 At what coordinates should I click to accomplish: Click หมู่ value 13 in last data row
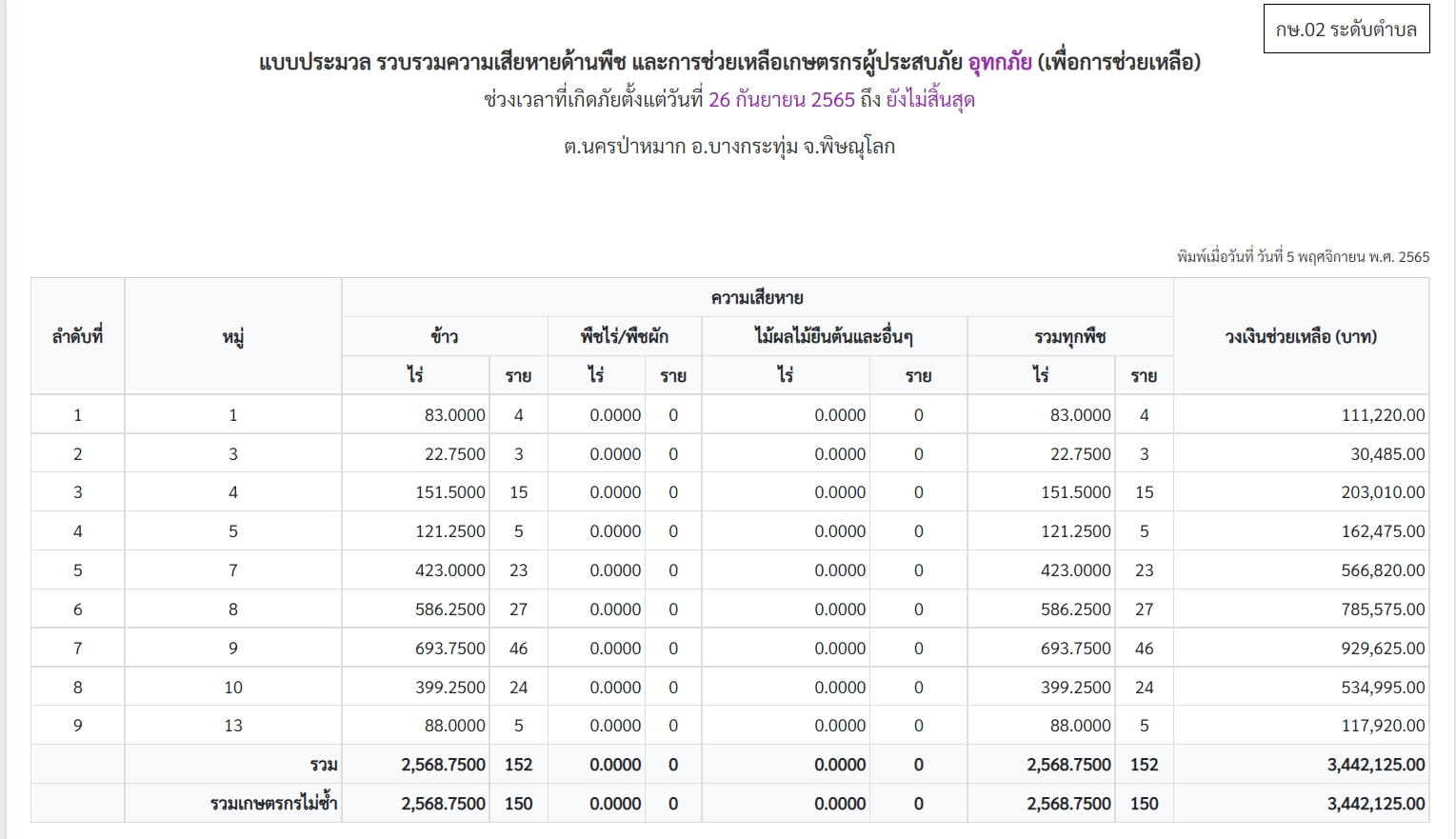click(233, 726)
